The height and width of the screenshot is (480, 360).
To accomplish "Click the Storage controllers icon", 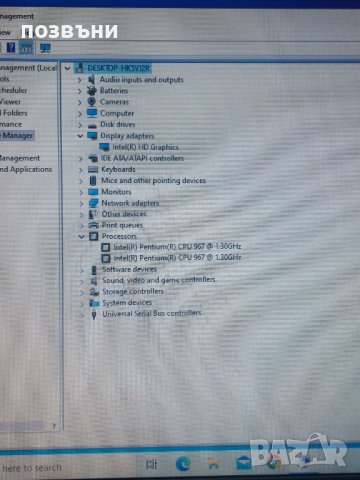I will [x=94, y=292].
